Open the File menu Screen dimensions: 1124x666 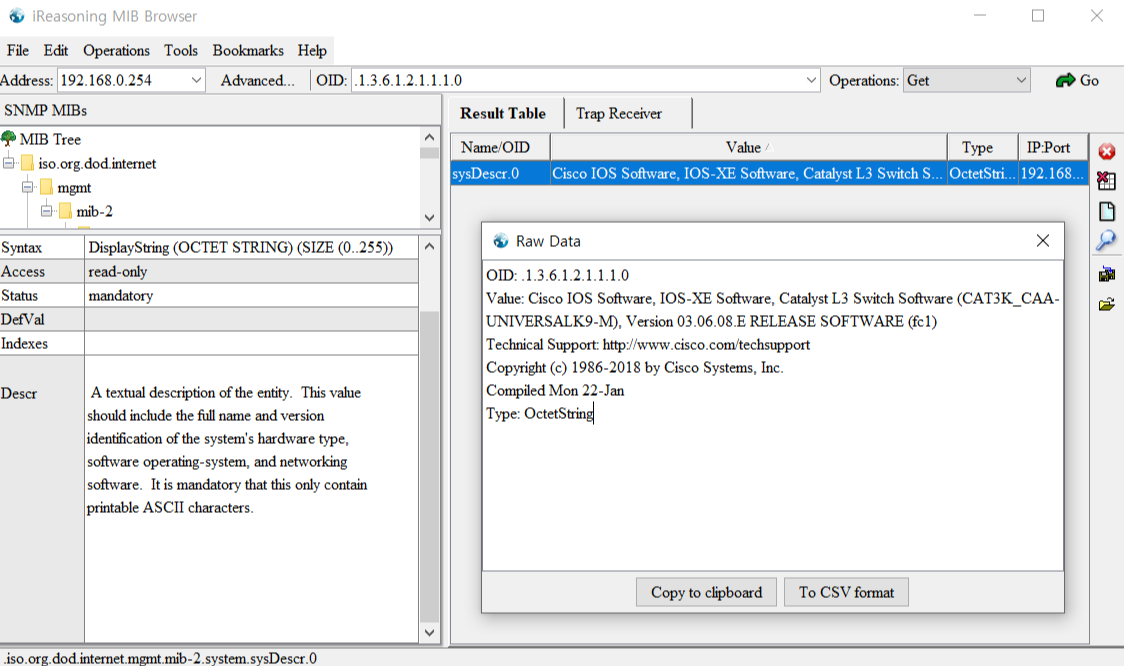click(18, 50)
